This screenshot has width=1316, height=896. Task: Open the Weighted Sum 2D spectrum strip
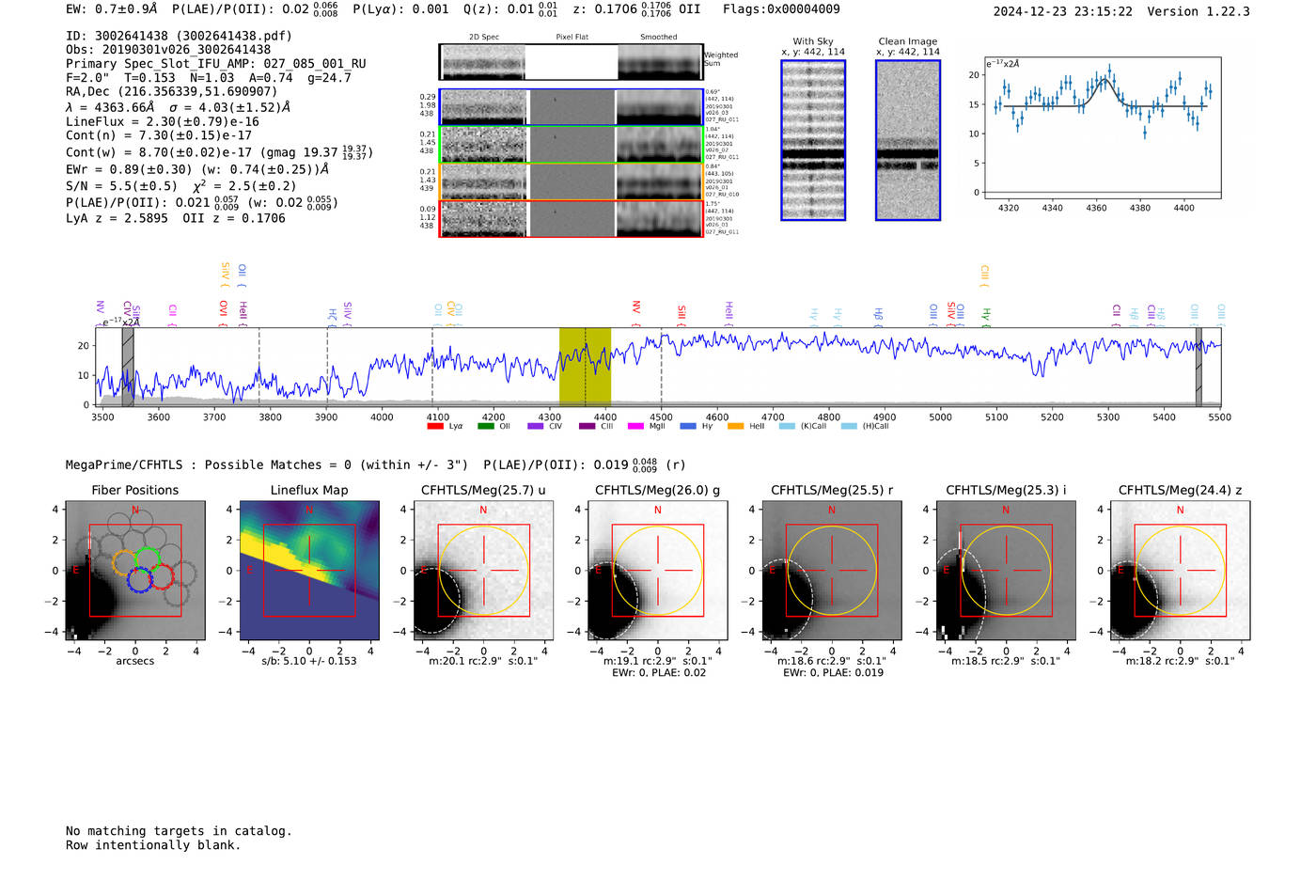click(571, 62)
